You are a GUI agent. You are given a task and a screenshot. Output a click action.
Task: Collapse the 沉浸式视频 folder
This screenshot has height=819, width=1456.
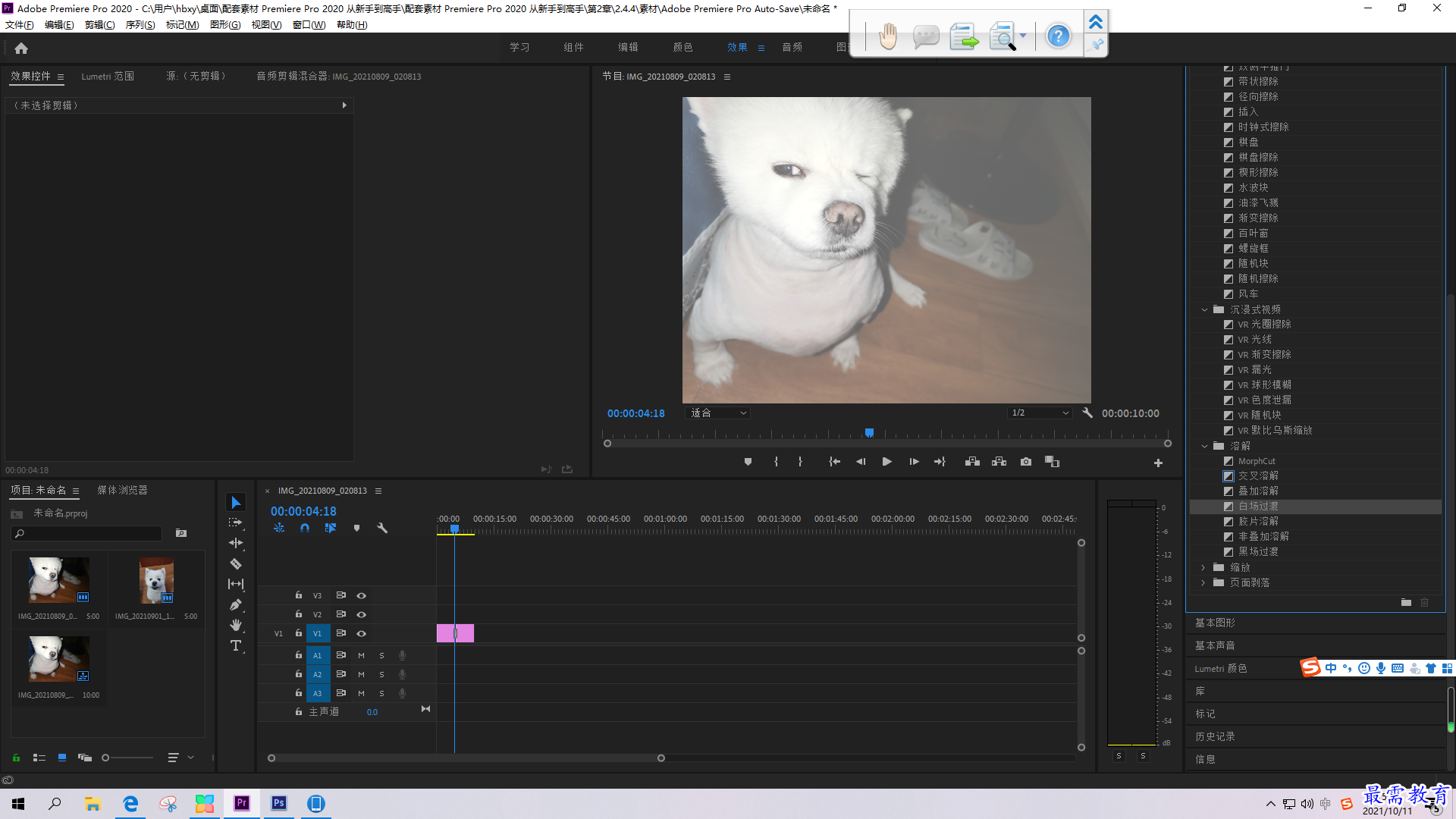[1204, 309]
